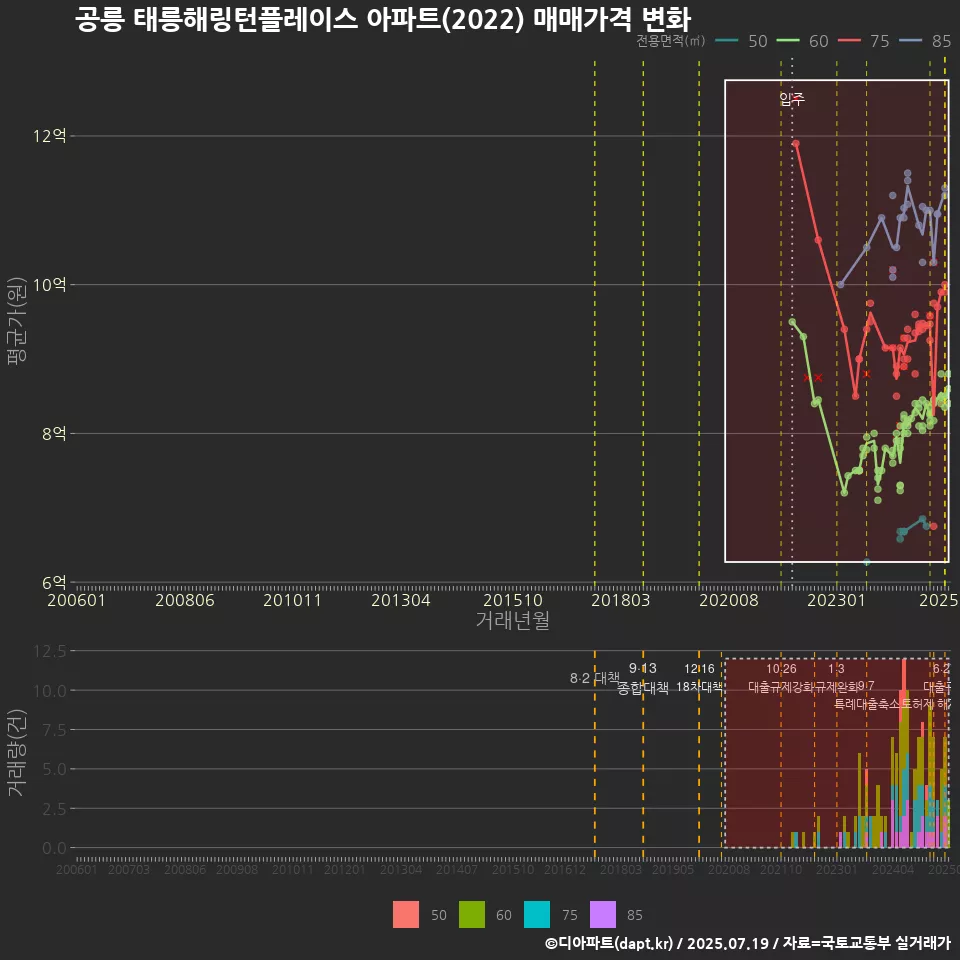Click the 5.0 tick on volume axis

tap(54, 769)
